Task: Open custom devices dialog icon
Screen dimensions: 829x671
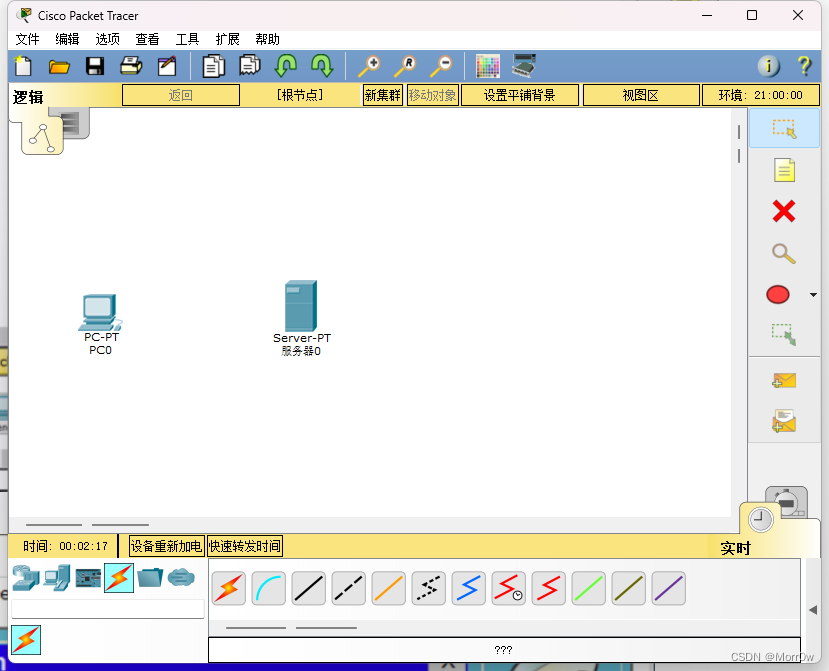Action: pyautogui.click(x=524, y=66)
